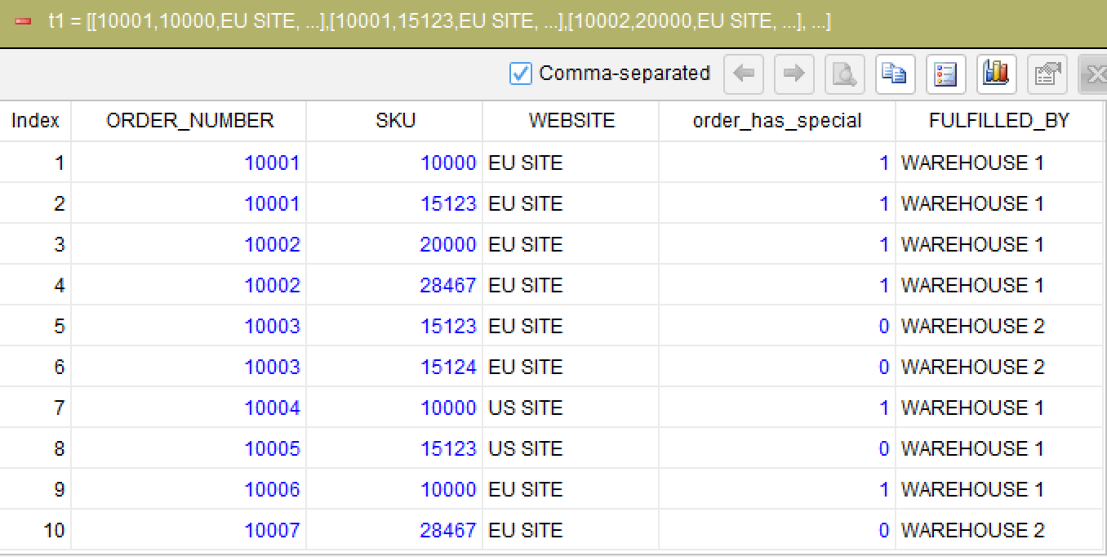Click WAREHOUSE 2 cell in row 10
The height and width of the screenshot is (557, 1107).
(1001, 530)
